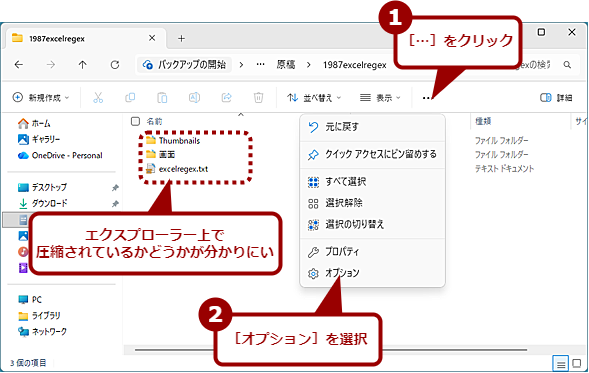Open the 表示 view dropdown
Viewport: 589px width, 373px height.
pos(380,98)
